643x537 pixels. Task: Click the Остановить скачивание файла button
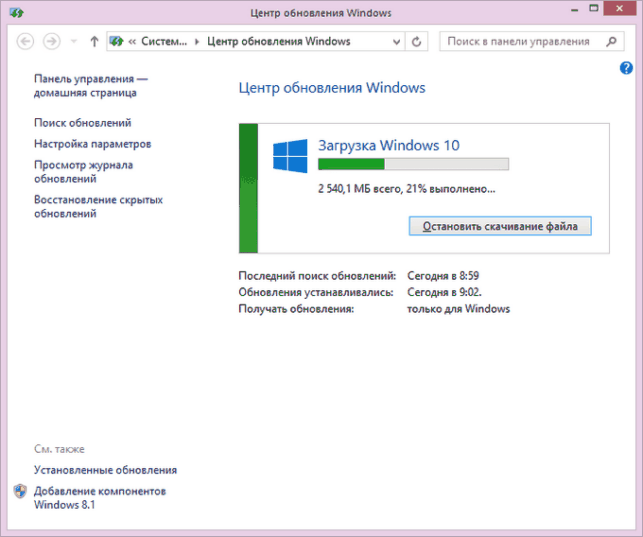(500, 226)
